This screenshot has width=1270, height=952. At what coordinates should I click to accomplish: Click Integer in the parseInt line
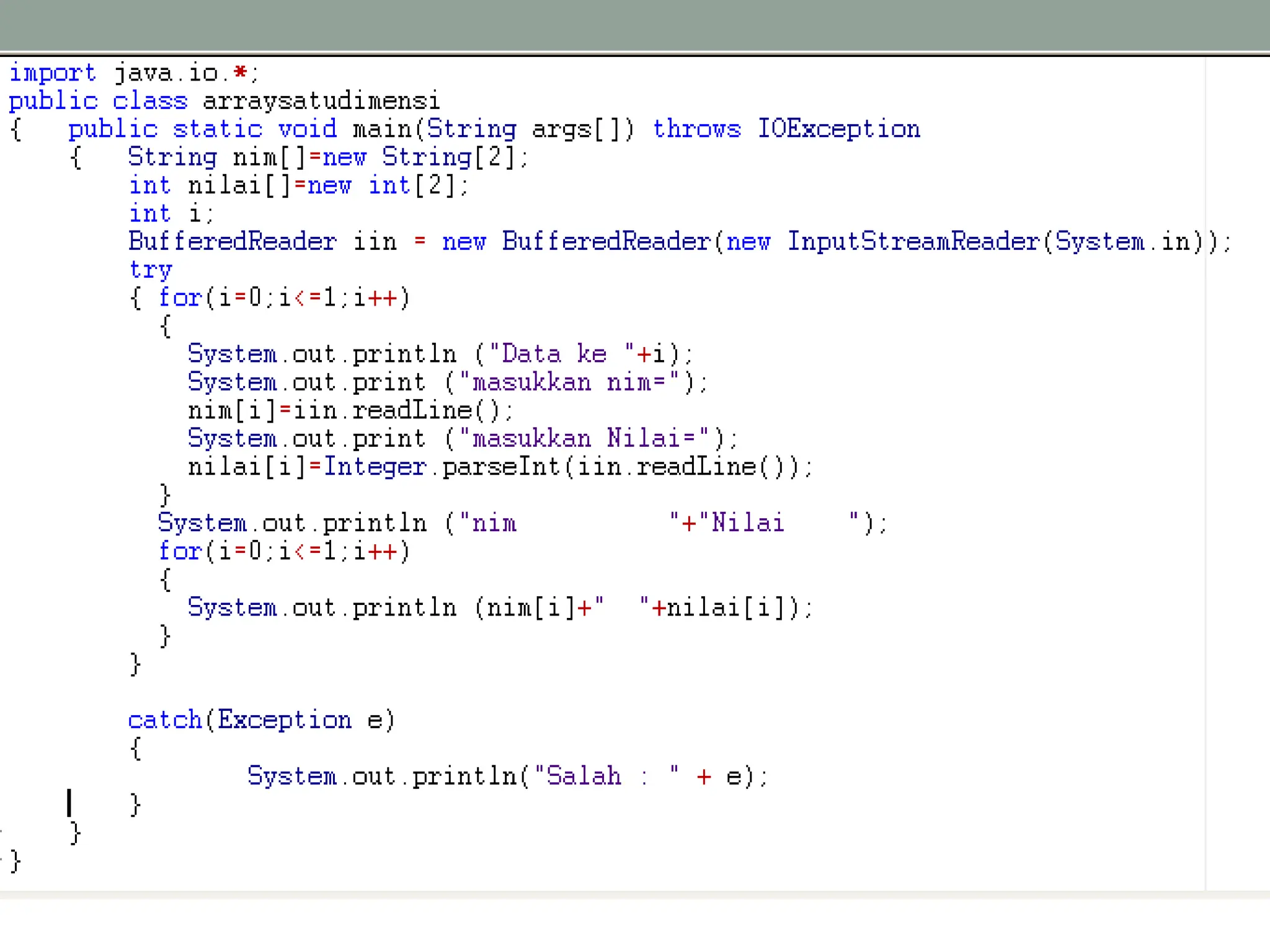pyautogui.click(x=375, y=467)
